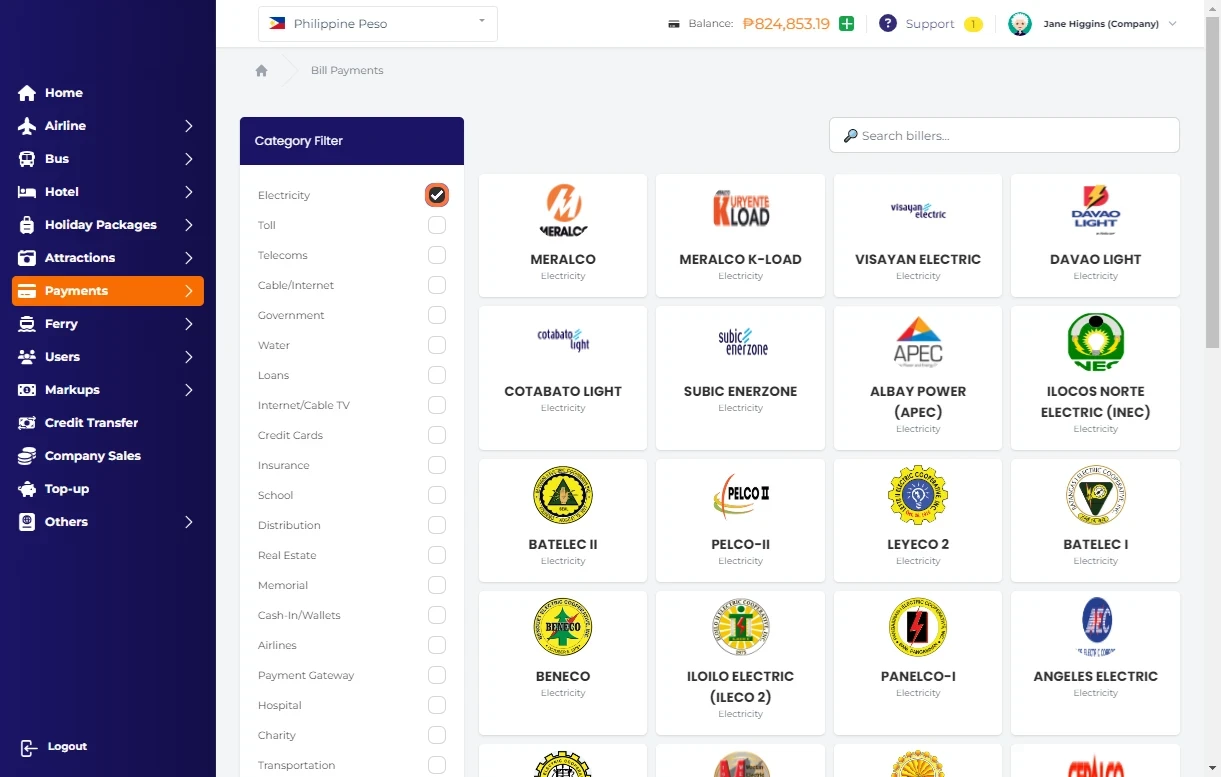Click the Logout icon in sidebar
The height and width of the screenshot is (777, 1221).
point(28,748)
